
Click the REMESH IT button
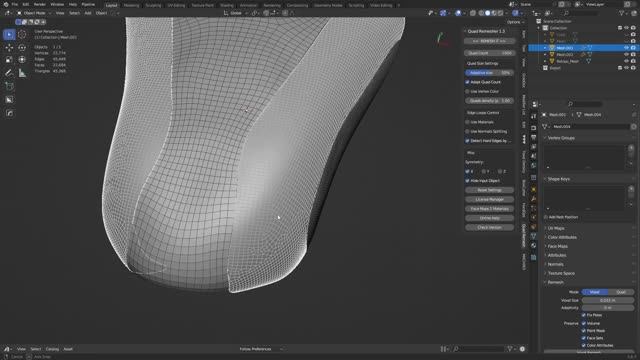(489, 41)
